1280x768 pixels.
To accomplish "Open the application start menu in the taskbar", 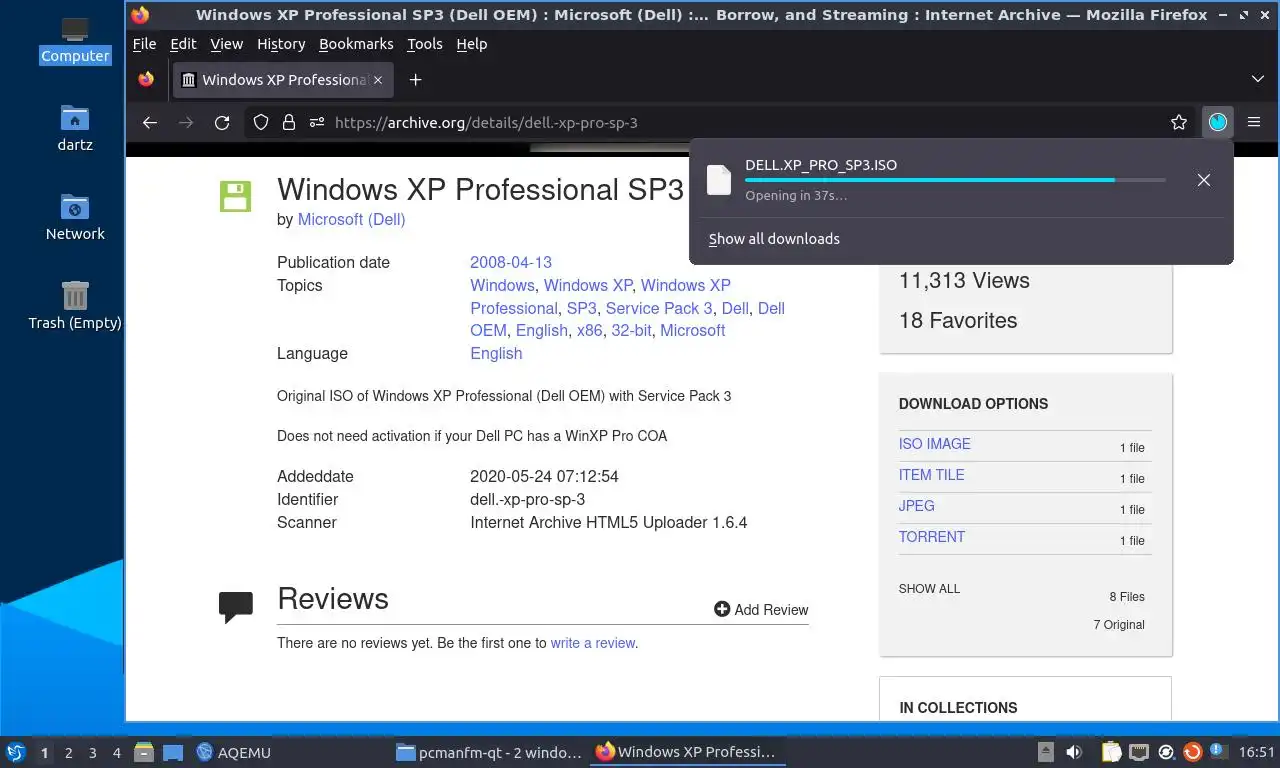I will [16, 752].
